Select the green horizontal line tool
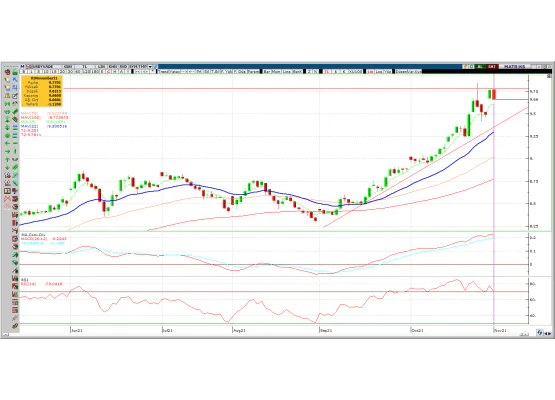Image resolution: width=555 pixels, height=400 pixels. pyautogui.click(x=15, y=143)
